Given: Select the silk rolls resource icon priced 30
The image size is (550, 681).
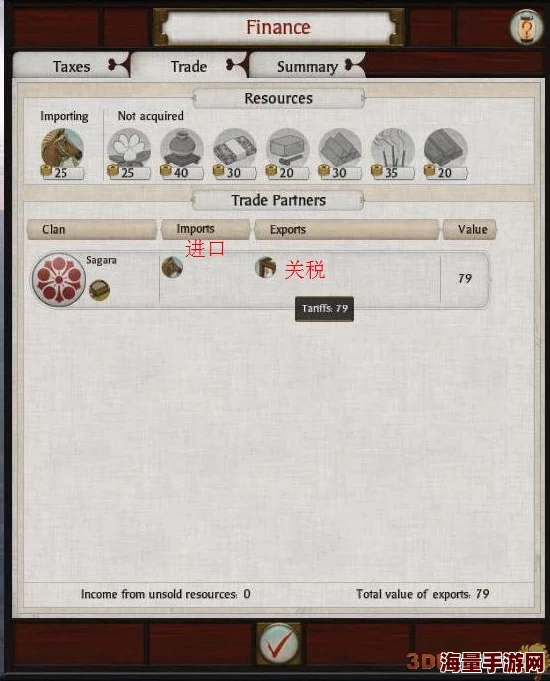Looking at the screenshot, I should tap(235, 149).
